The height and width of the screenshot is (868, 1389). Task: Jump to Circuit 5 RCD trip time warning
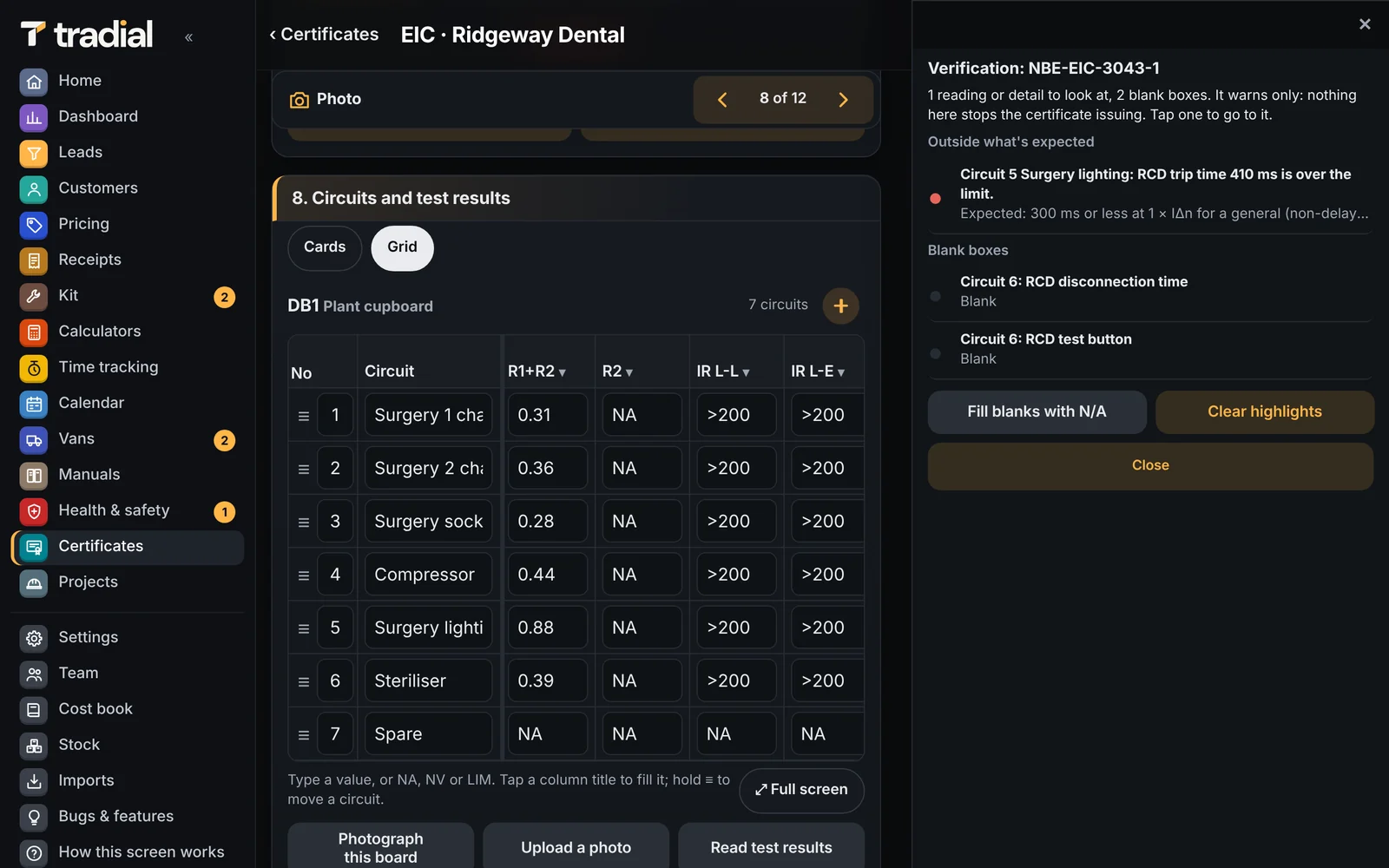coord(1150,194)
